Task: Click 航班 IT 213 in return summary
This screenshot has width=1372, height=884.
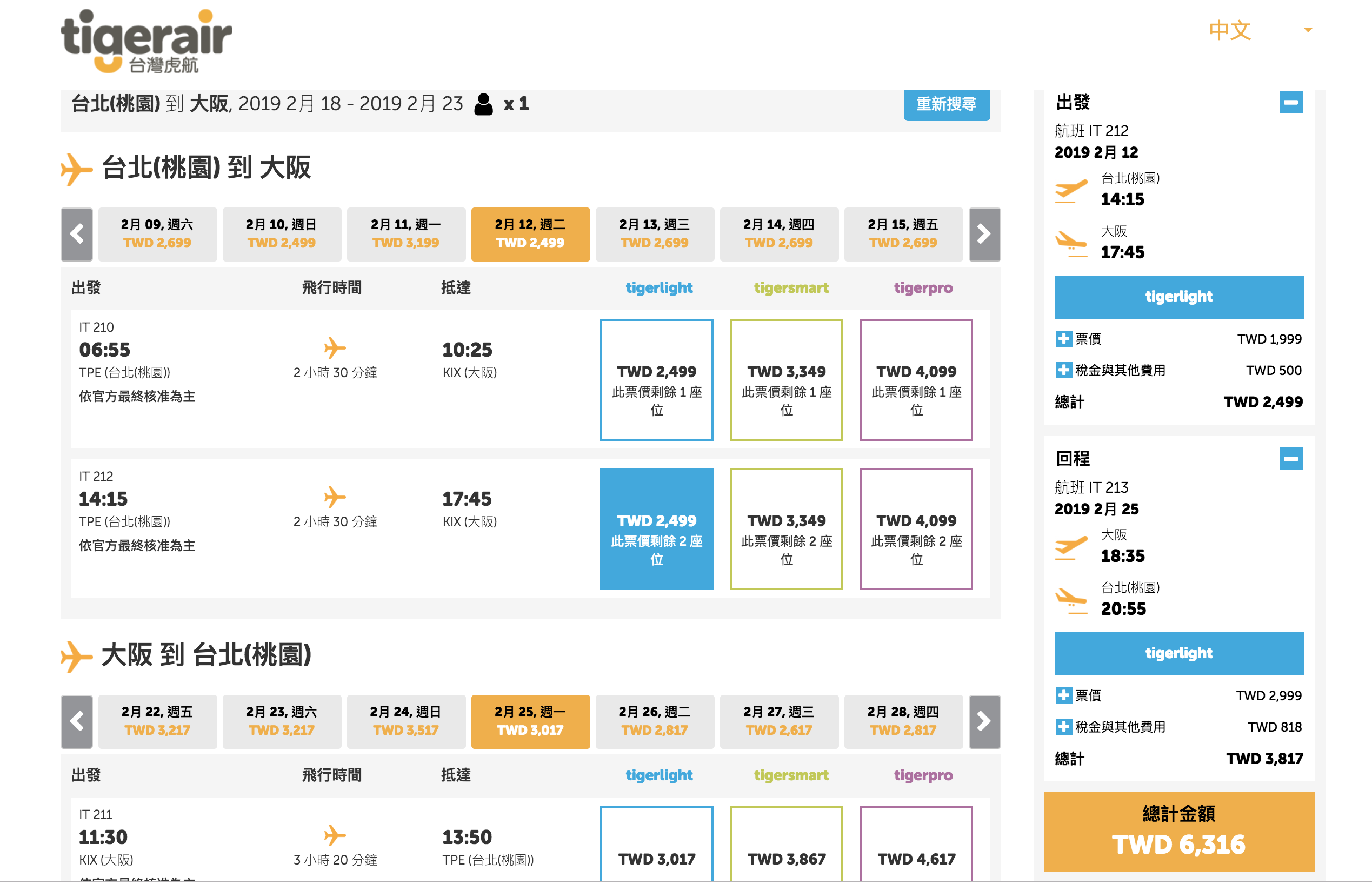Action: [1091, 487]
